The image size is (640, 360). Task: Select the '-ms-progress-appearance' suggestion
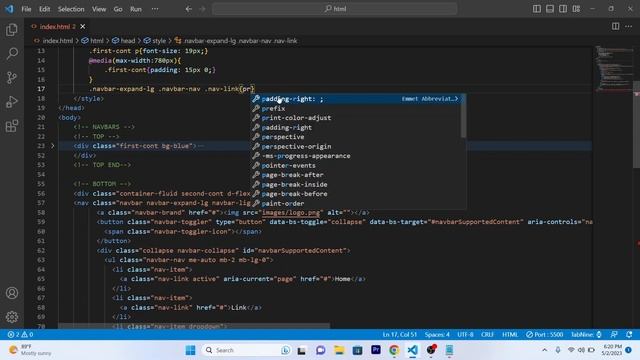point(356,156)
